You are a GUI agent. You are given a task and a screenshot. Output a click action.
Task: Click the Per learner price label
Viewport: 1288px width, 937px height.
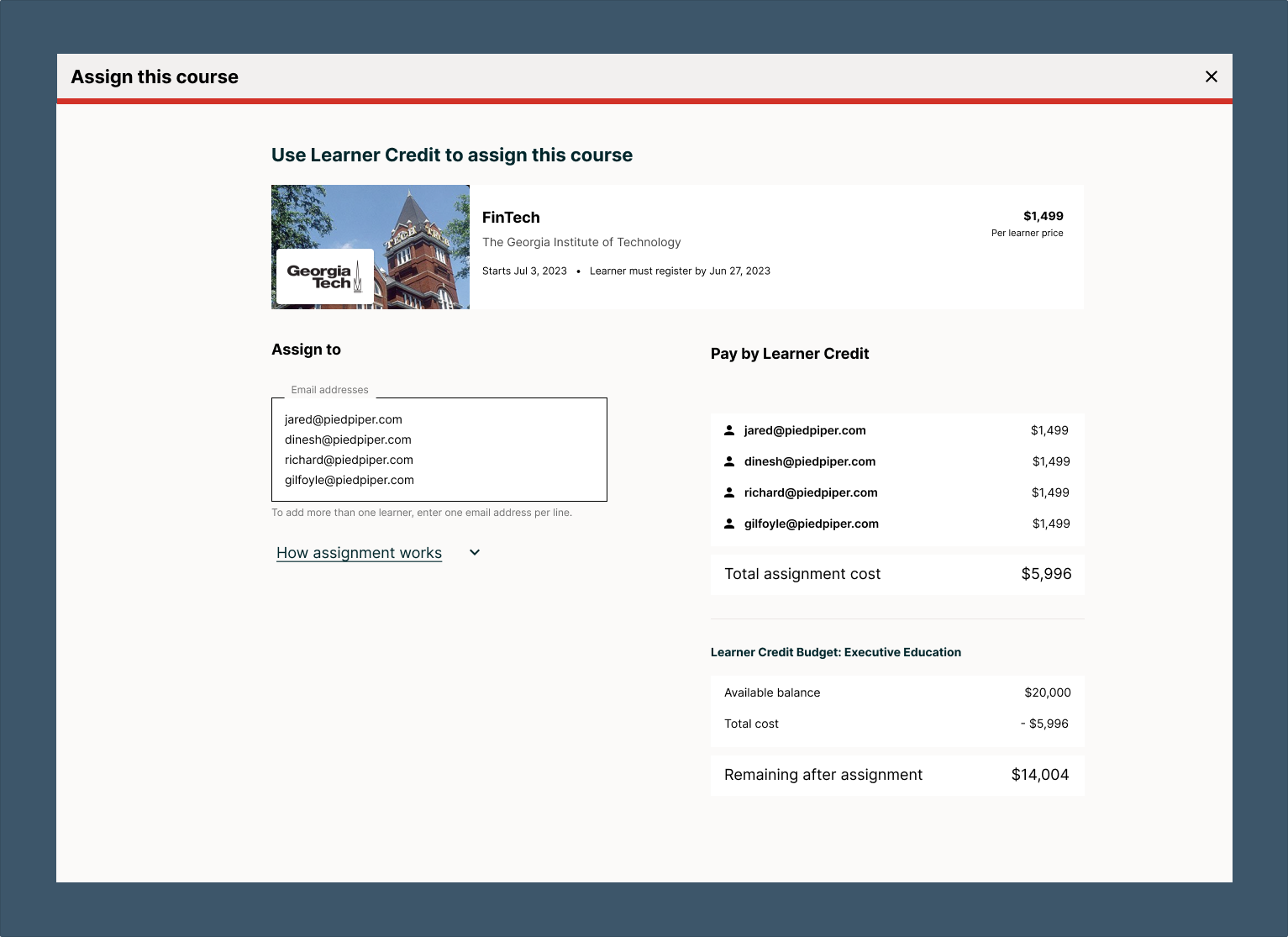(1027, 233)
